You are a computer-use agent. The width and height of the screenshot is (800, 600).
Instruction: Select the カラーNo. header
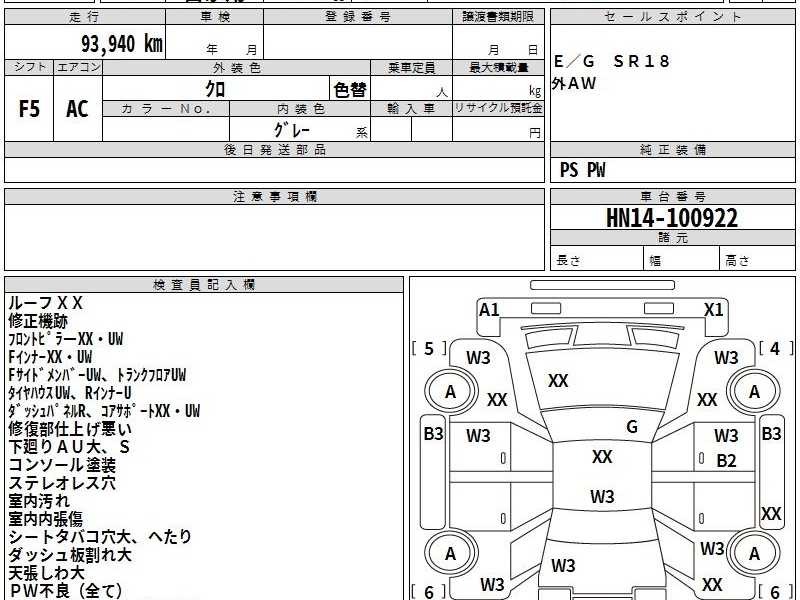coord(166,109)
